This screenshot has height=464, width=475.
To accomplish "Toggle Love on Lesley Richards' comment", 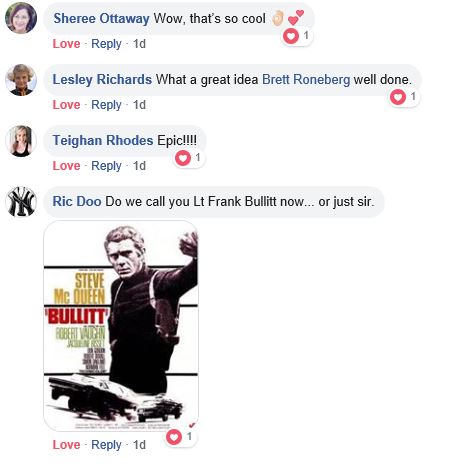I will [x=66, y=105].
